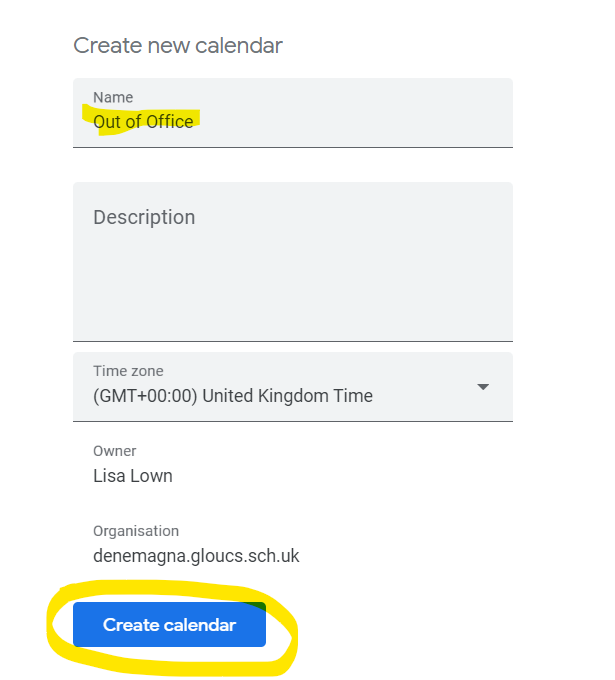Click the 'Create new calendar' heading
This screenshot has height=680, width=615.
point(178,45)
